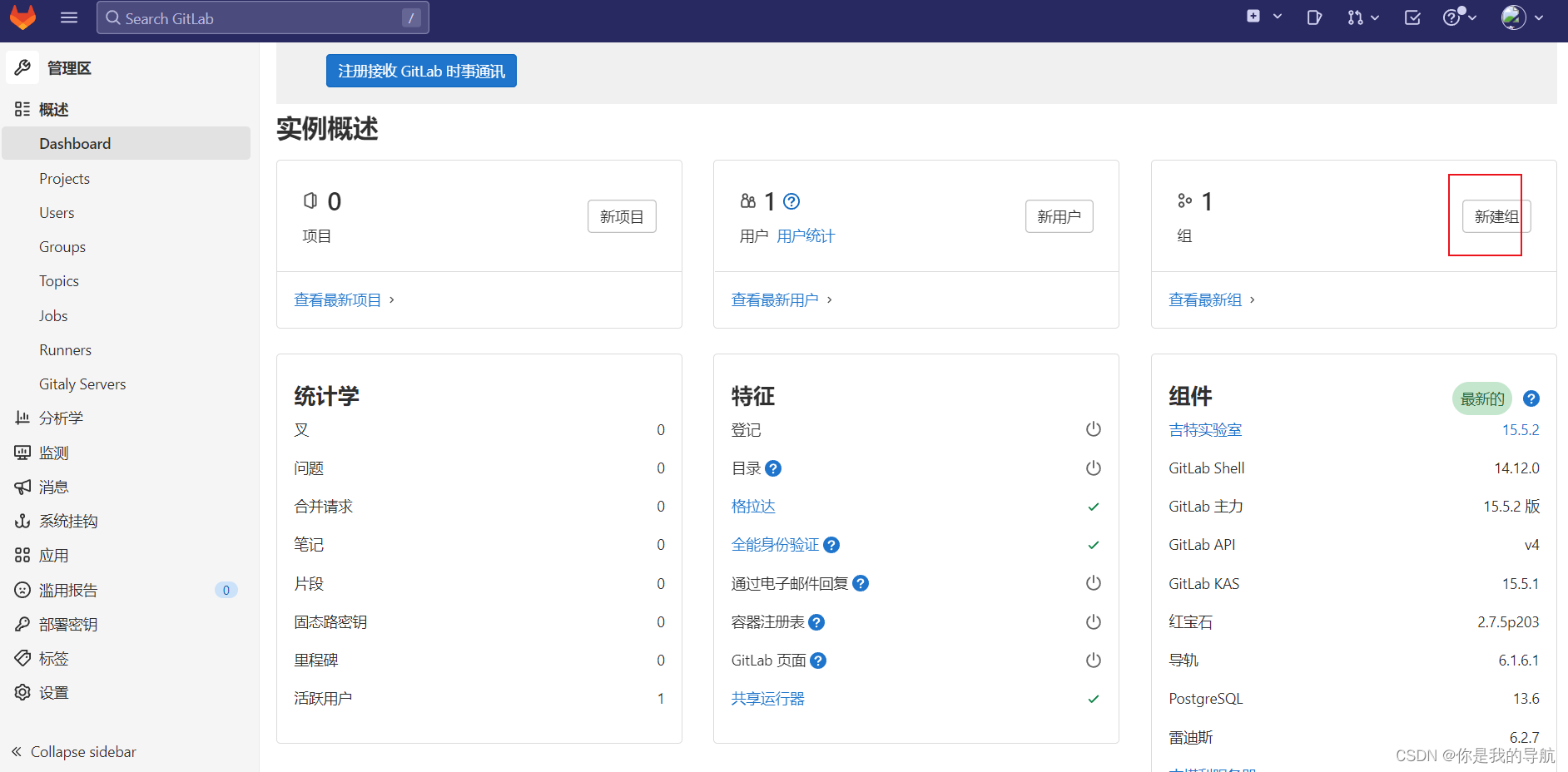The width and height of the screenshot is (1568, 772).
Task: Click help icon next to 最新的 badge
Action: pyautogui.click(x=1531, y=398)
